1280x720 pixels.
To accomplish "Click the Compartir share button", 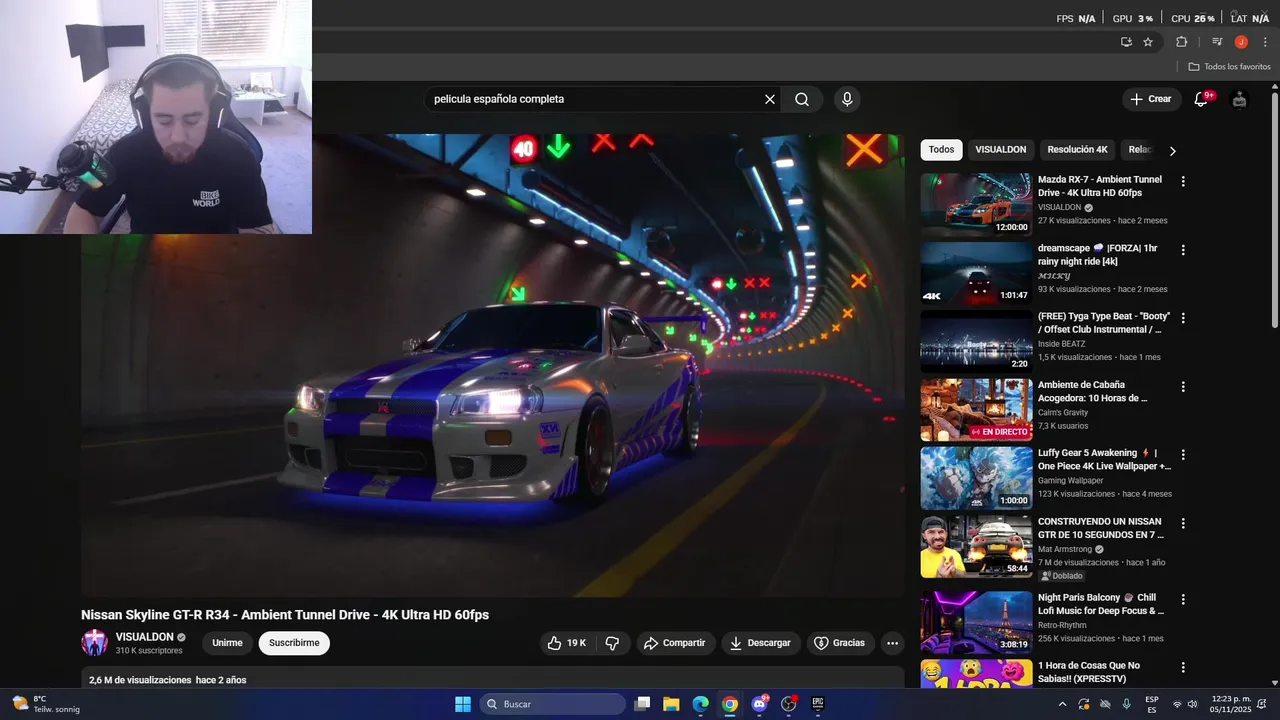I will pyautogui.click(x=675, y=643).
